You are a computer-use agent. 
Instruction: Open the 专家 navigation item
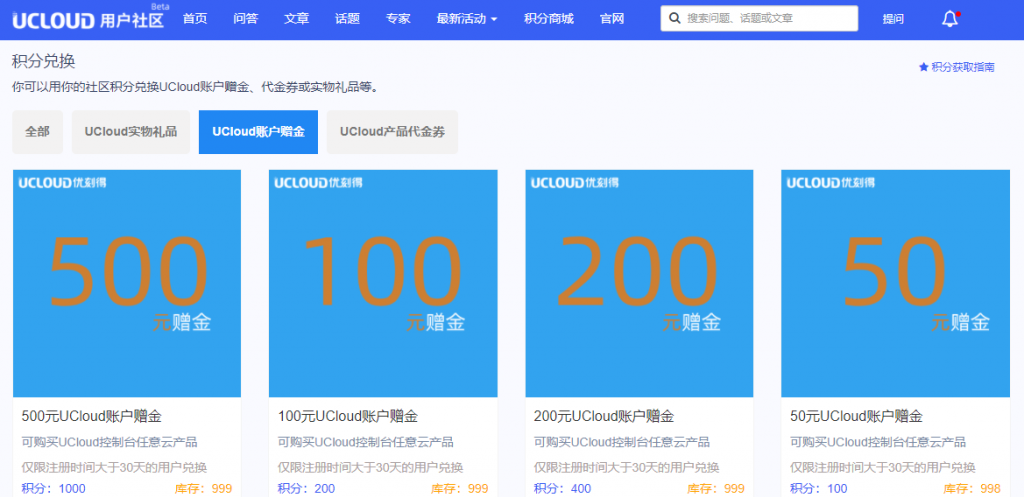(x=398, y=19)
